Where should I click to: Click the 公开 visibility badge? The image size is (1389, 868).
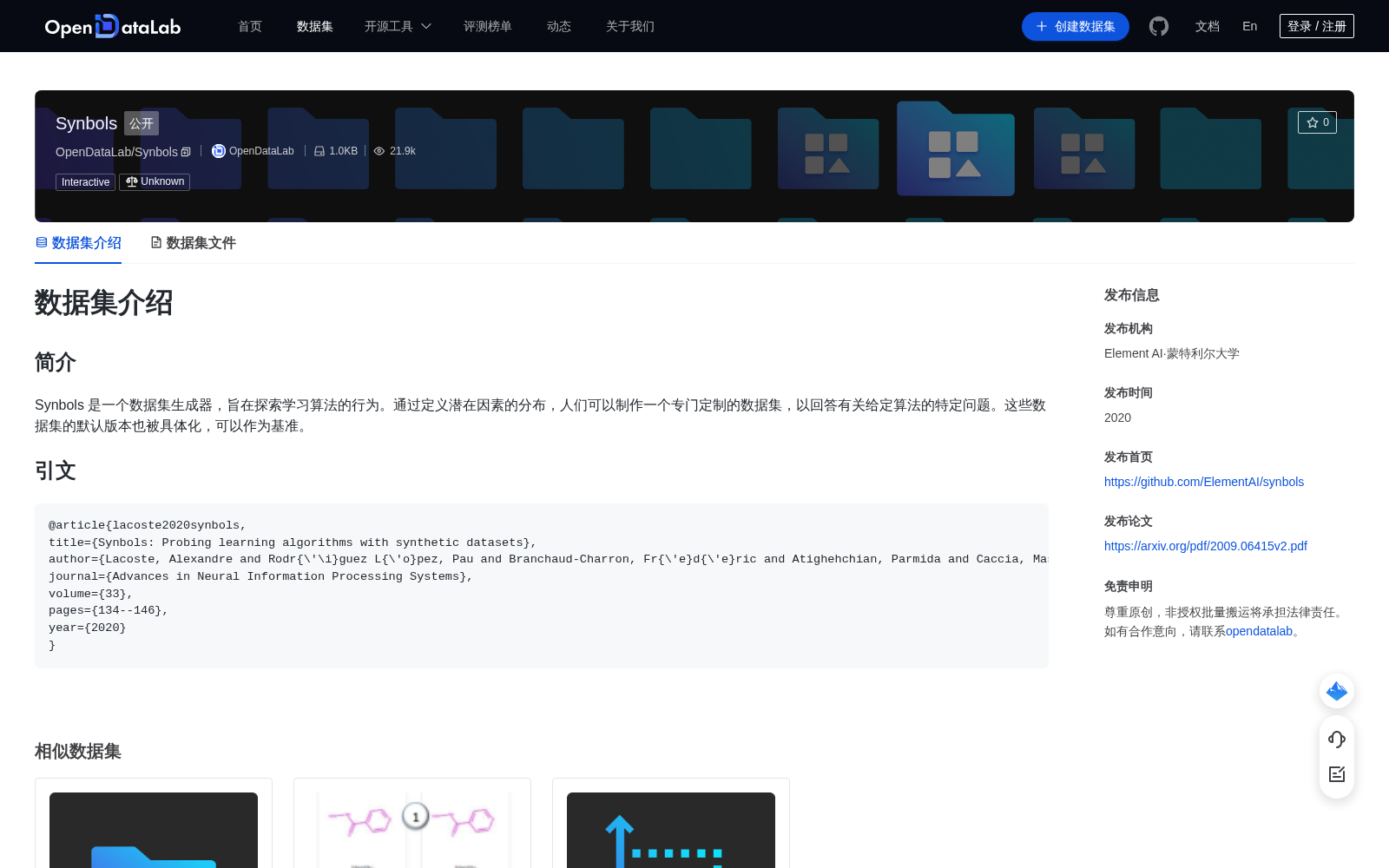(x=142, y=123)
